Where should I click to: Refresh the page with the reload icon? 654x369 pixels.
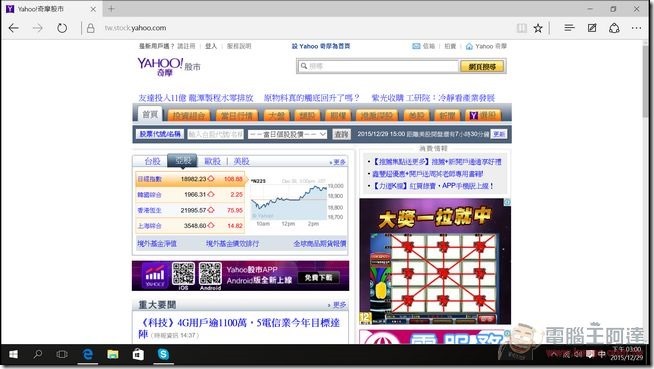[62, 28]
